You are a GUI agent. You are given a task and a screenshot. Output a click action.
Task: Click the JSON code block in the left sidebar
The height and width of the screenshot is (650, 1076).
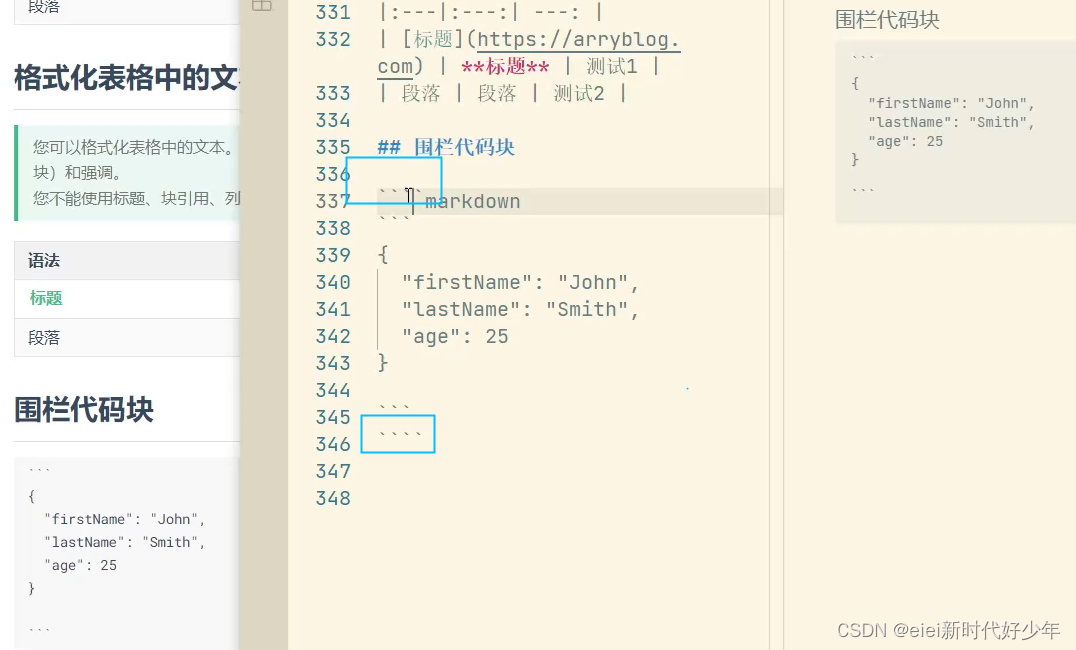coord(110,545)
